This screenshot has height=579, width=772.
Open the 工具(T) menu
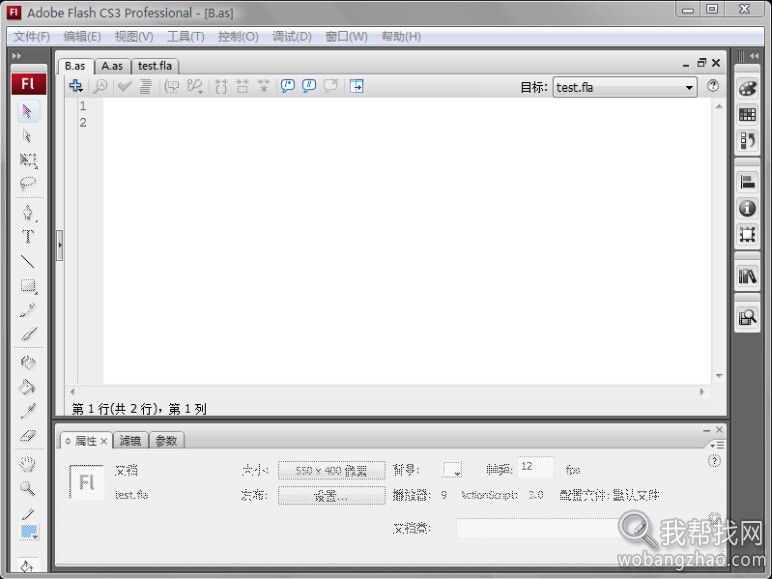186,36
